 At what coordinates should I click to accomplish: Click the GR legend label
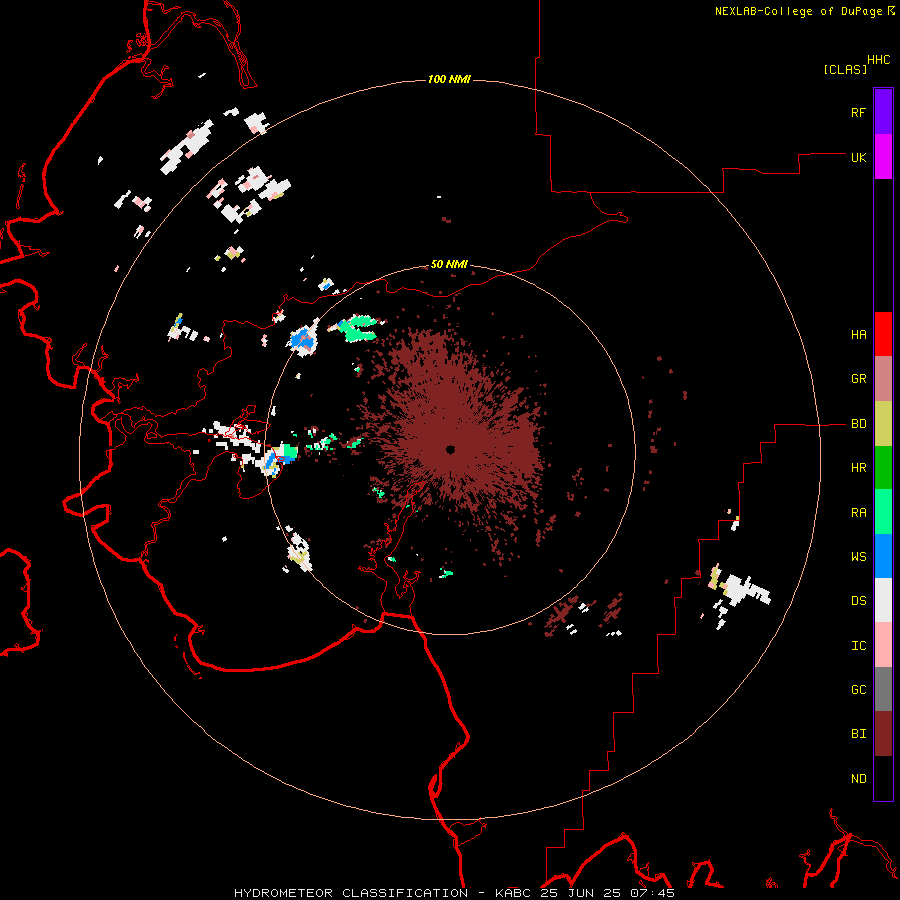pos(859,379)
